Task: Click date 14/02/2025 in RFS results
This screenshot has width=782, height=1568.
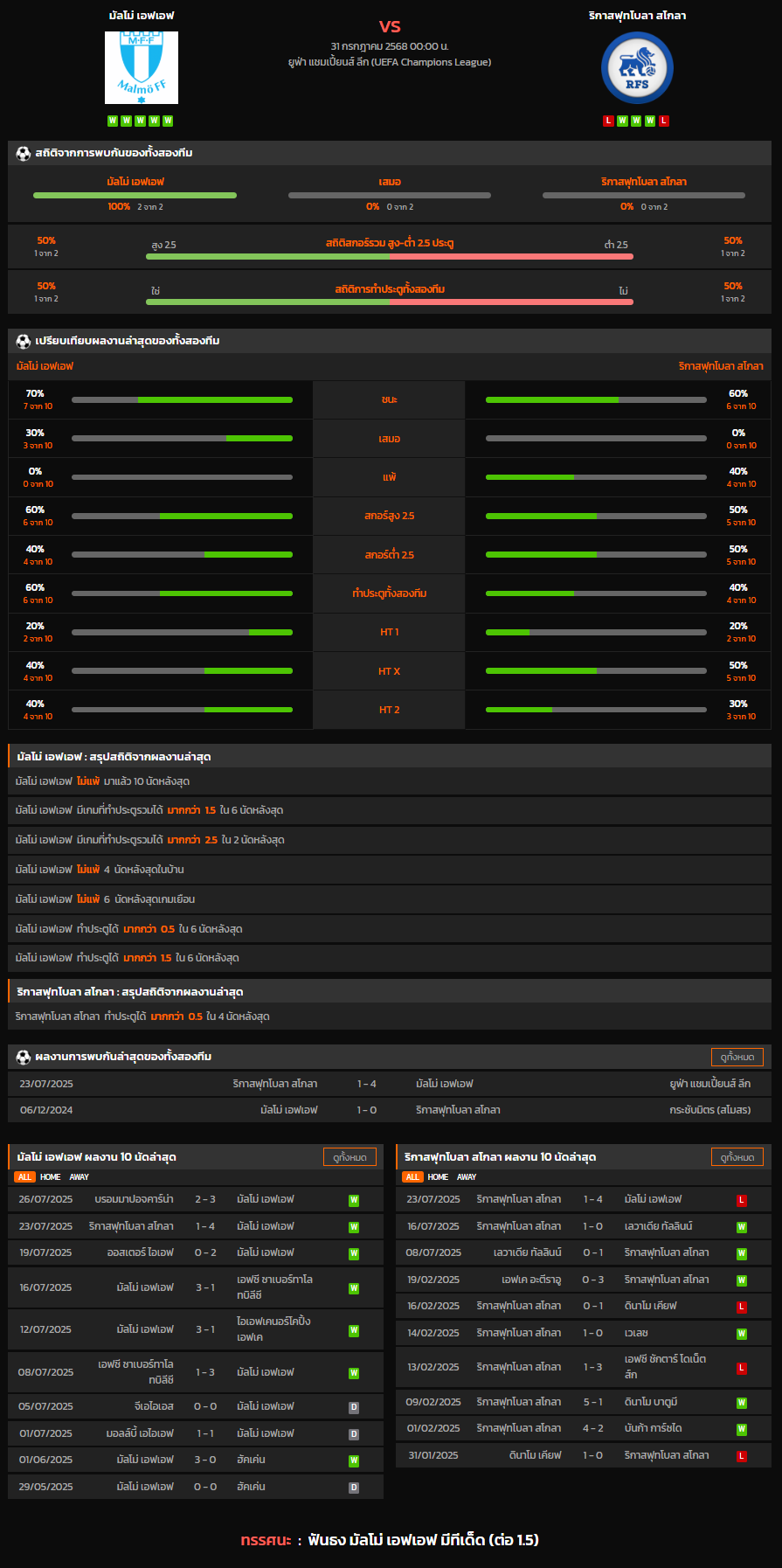Action: 433,1333
